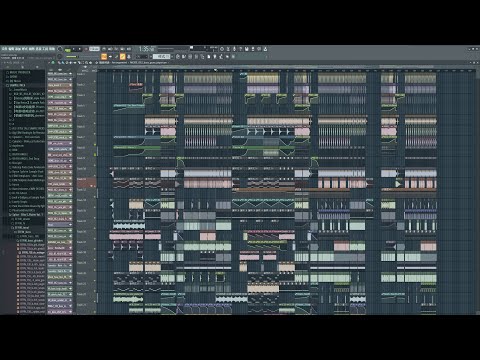Click the question-mark help icon in toolbar

[x=240, y=49]
